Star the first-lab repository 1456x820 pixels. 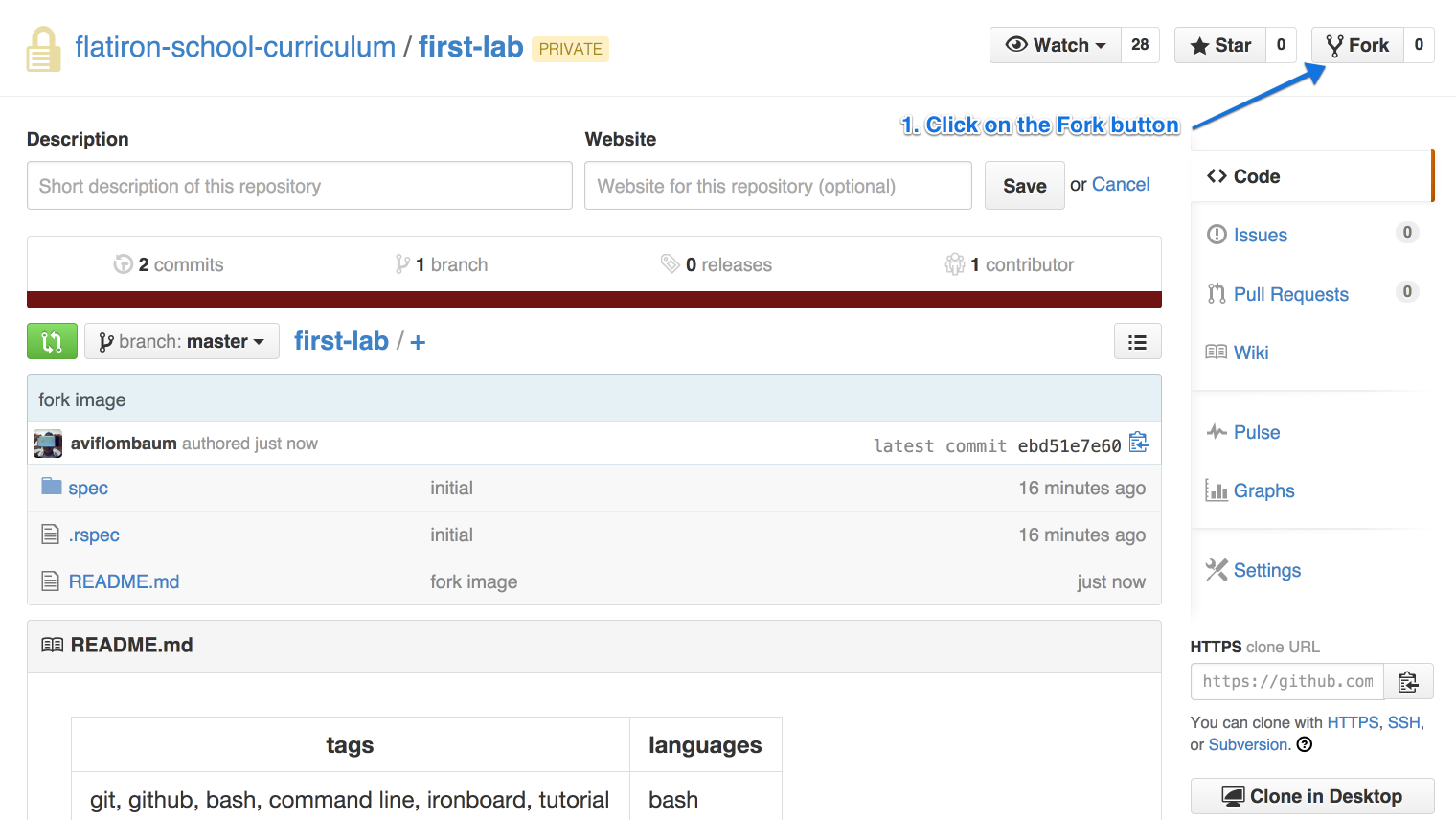(1220, 45)
